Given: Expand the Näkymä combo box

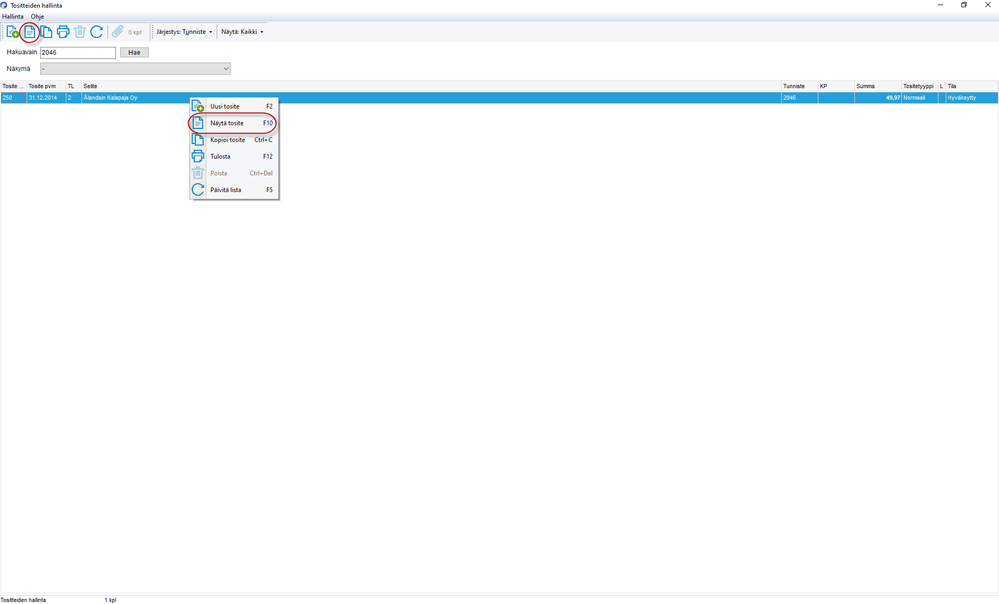Looking at the screenshot, I should 226,69.
